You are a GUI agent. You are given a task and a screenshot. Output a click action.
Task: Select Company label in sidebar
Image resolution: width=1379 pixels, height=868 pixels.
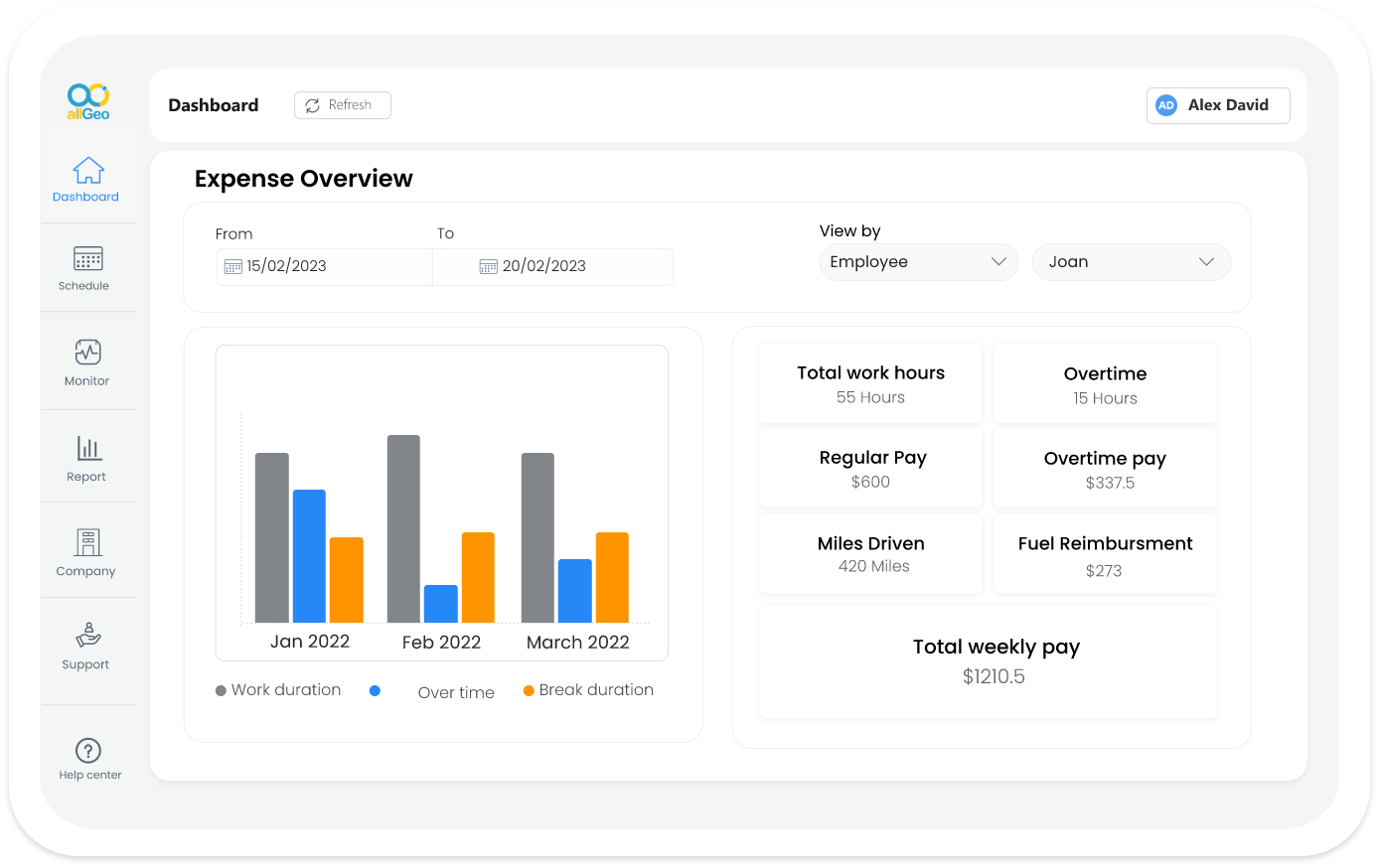[85, 571]
